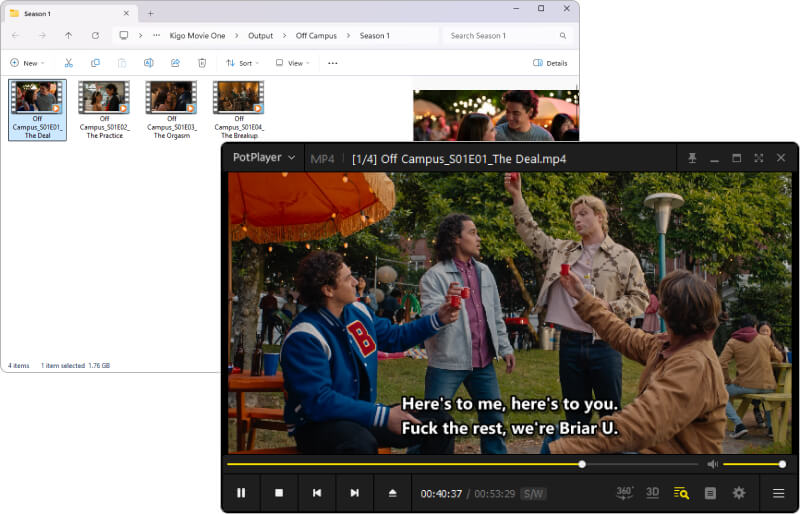The image size is (800, 514).
Task: Open the PotPlayer main menu dropdown
Action: click(x=263, y=158)
